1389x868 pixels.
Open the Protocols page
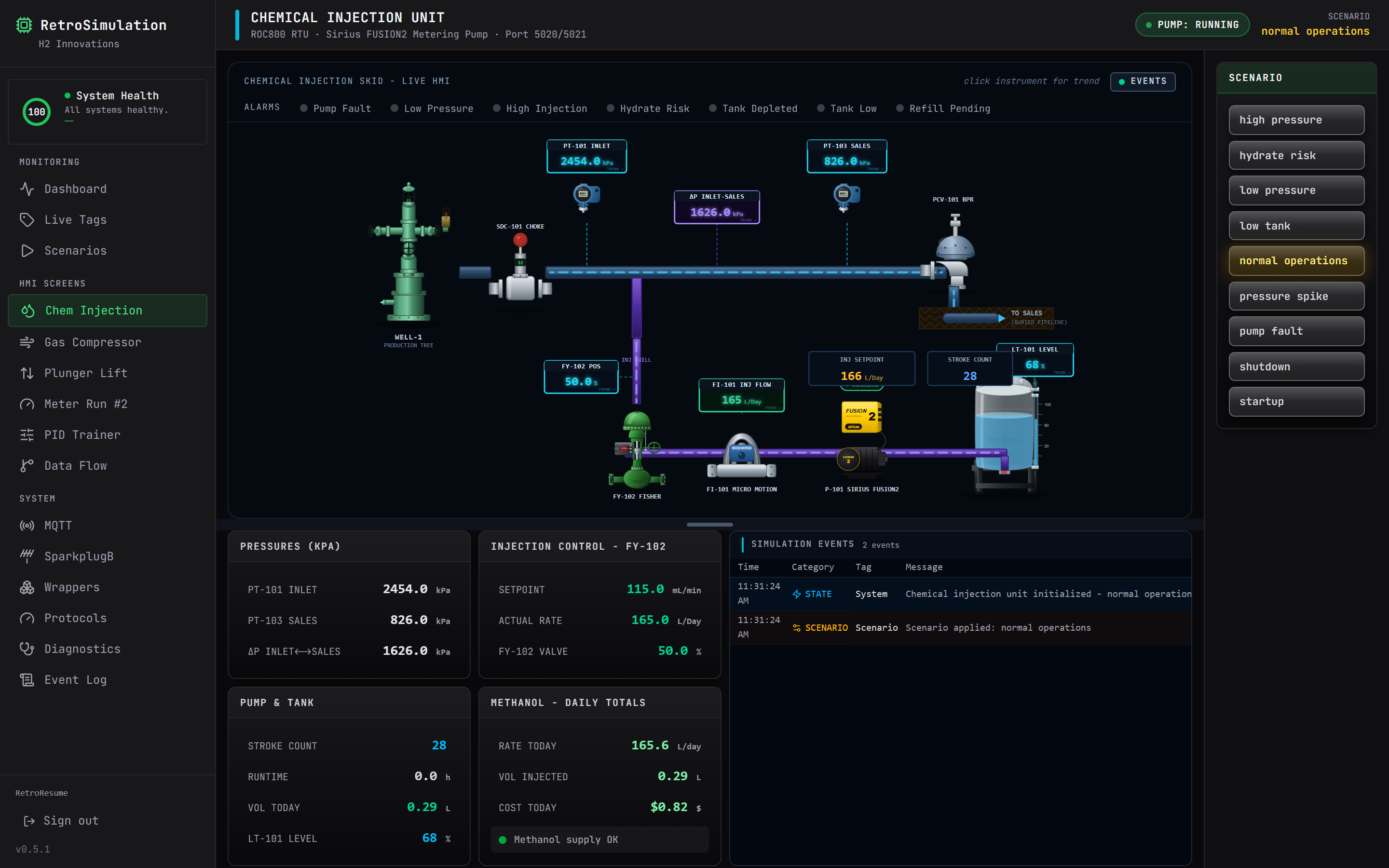coord(108,618)
